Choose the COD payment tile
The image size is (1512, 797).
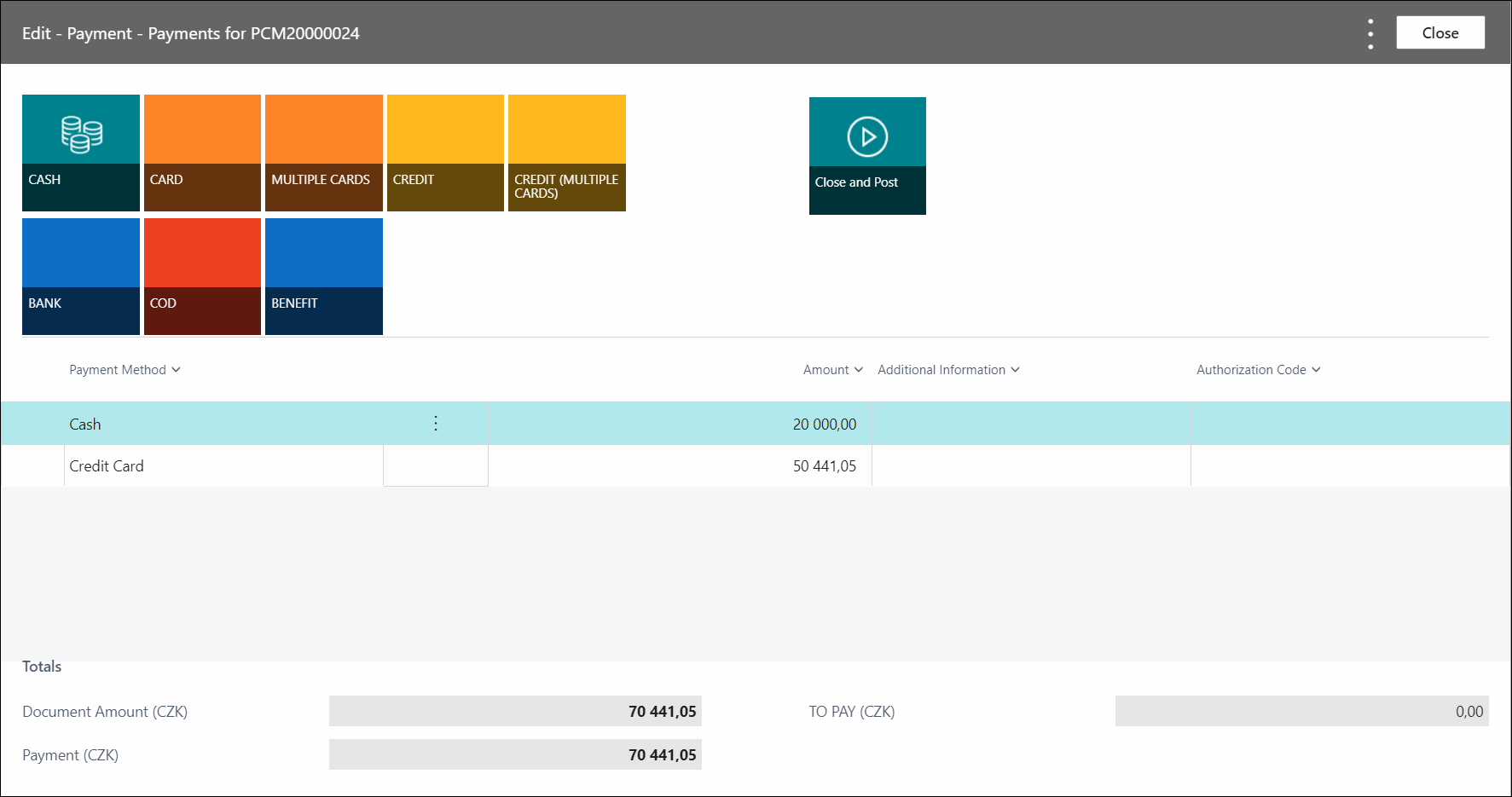pos(202,276)
